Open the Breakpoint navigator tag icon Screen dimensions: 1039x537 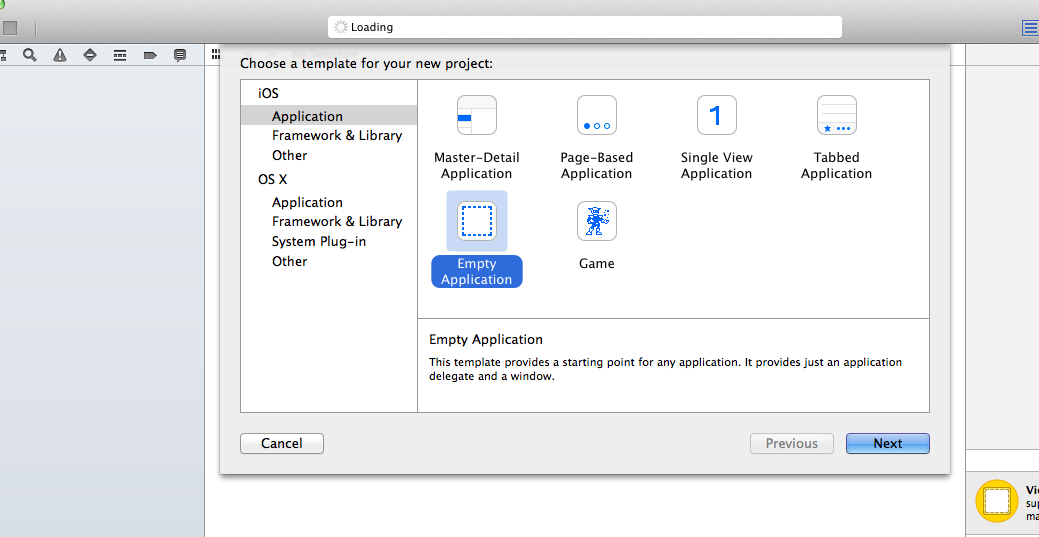[150, 55]
